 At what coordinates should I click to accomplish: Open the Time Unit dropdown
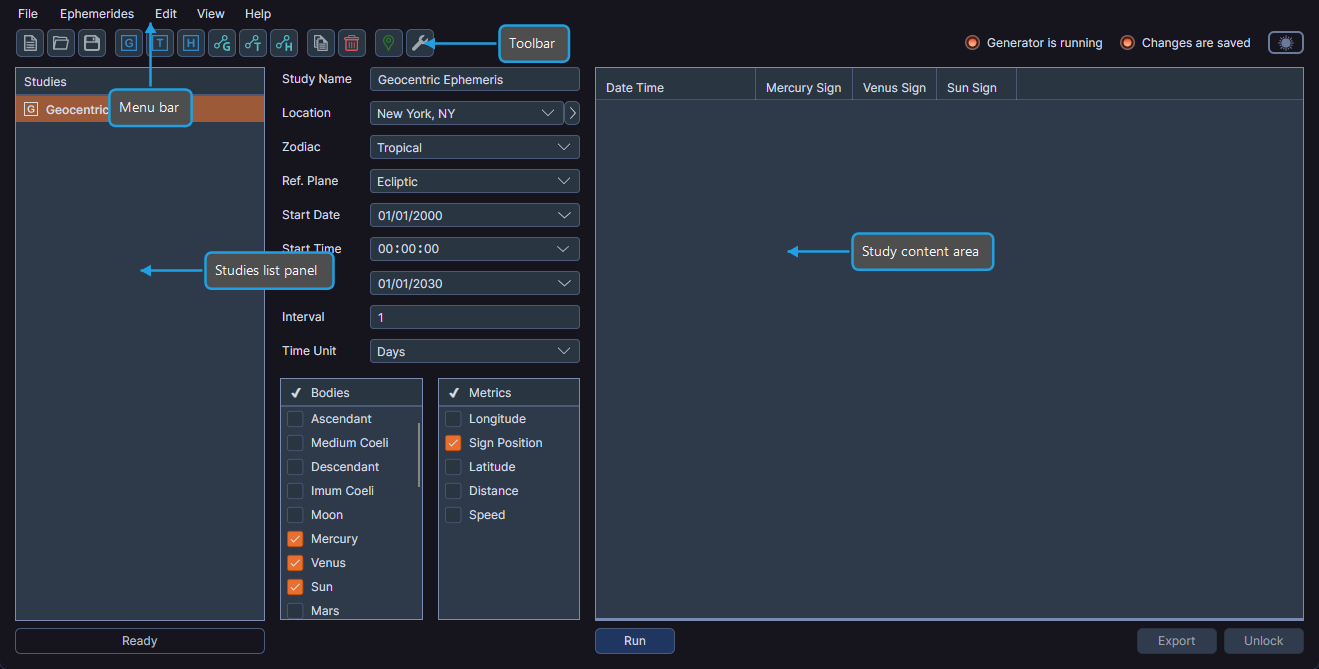(x=474, y=351)
